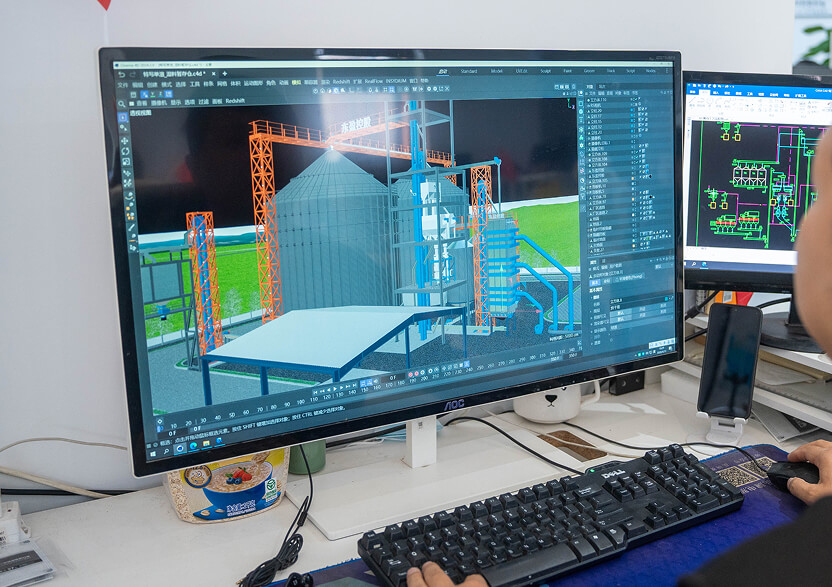Open the 模拟 menu
The image size is (832, 587).
(296, 82)
